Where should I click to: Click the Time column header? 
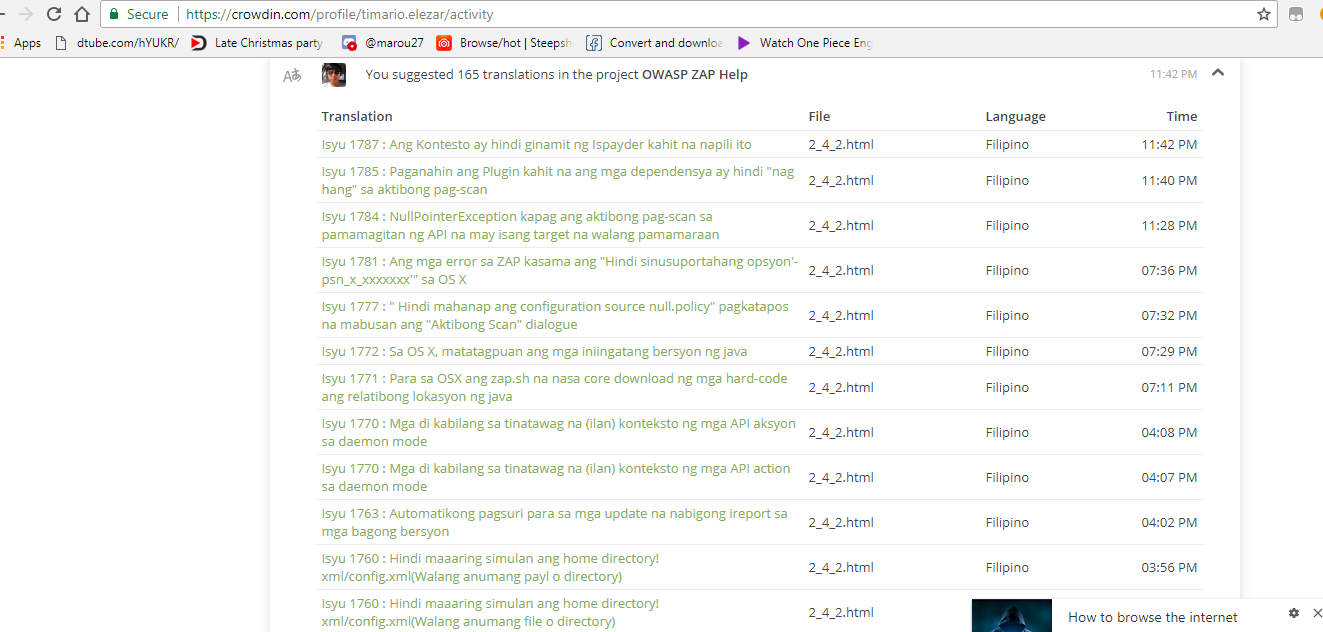point(1181,116)
